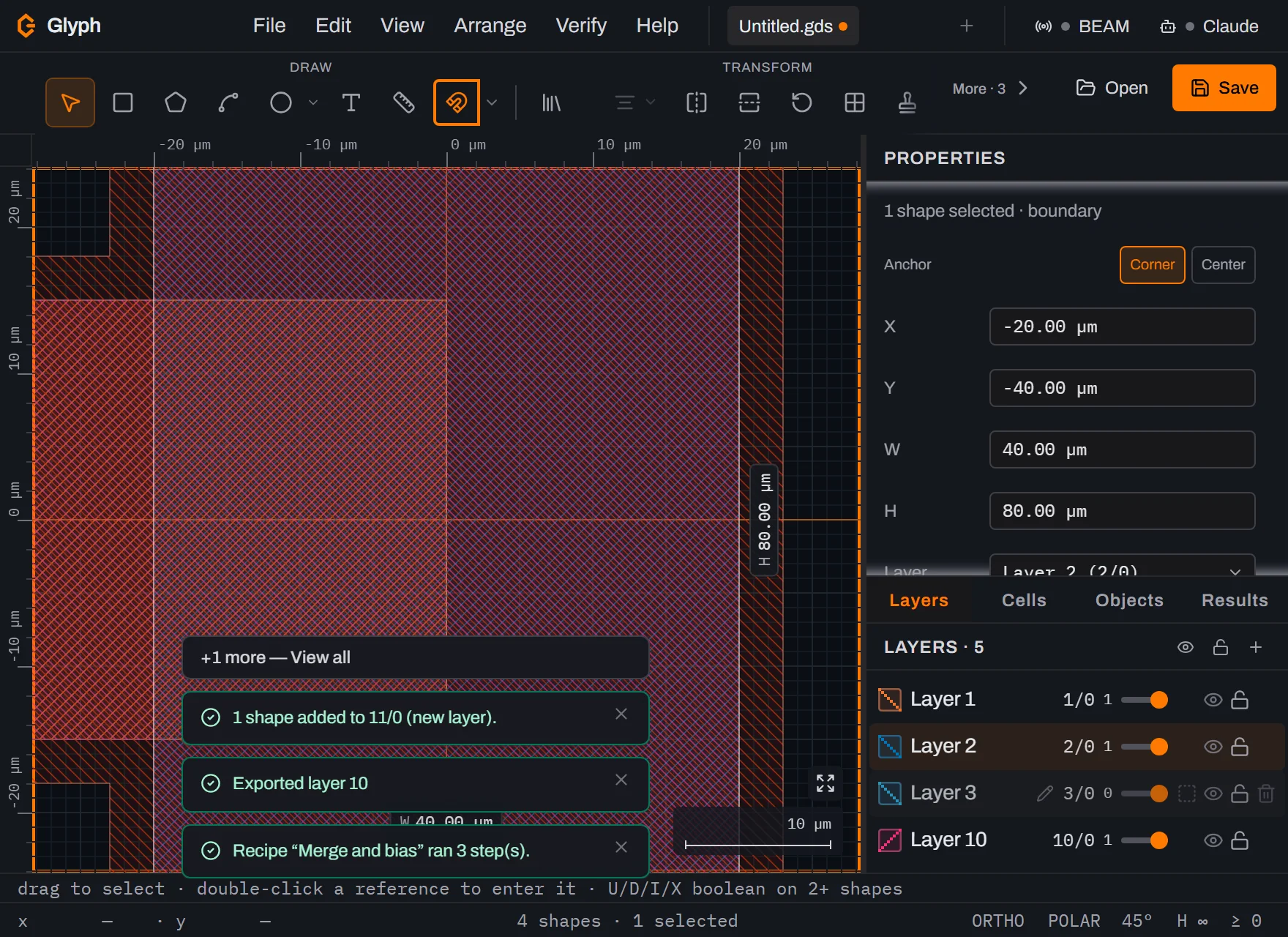
Task: Toggle visibility of Layer 1
Action: tap(1213, 700)
